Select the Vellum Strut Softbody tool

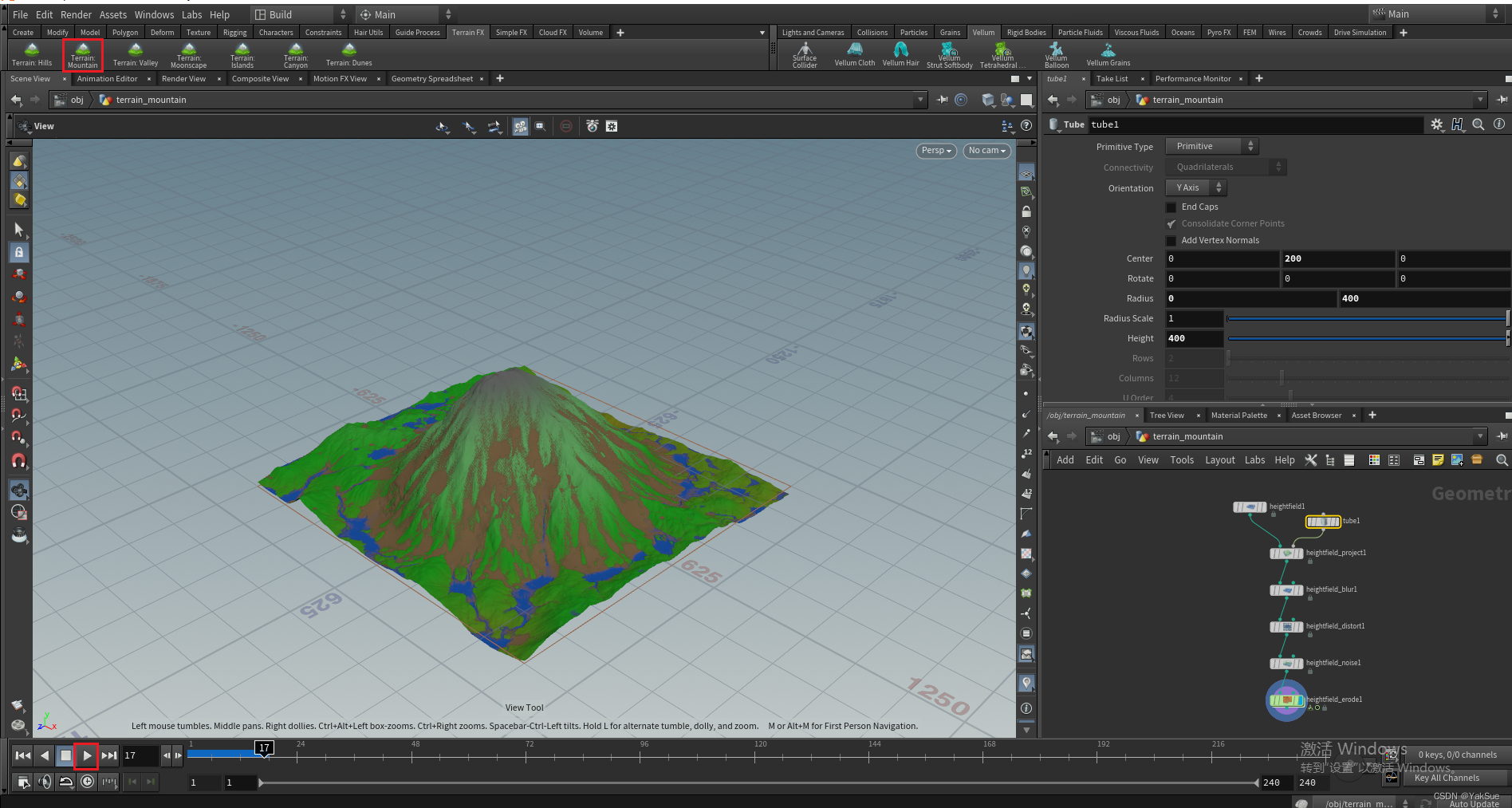coord(949,55)
